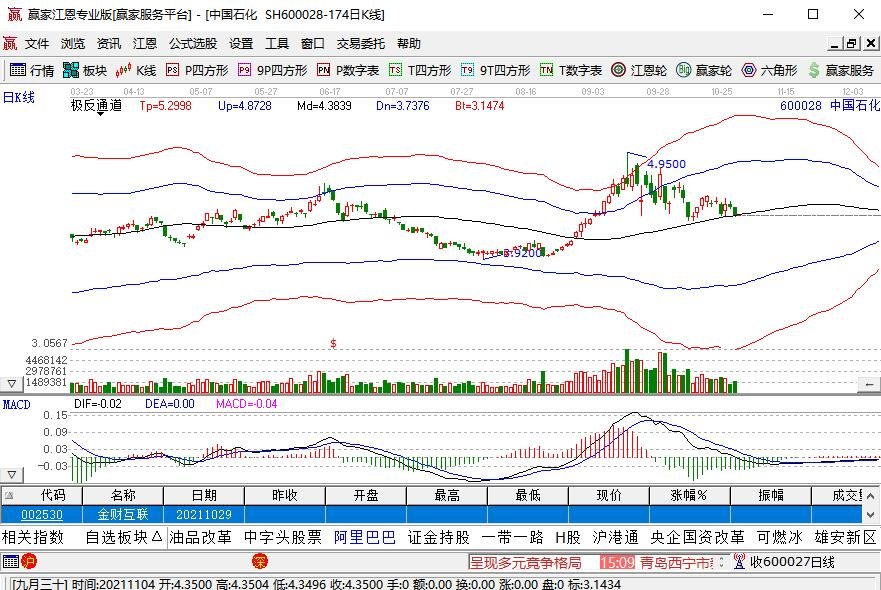Switch to 沪港通 sector tab
This screenshot has height=590, width=881.
pyautogui.click(x=615, y=537)
